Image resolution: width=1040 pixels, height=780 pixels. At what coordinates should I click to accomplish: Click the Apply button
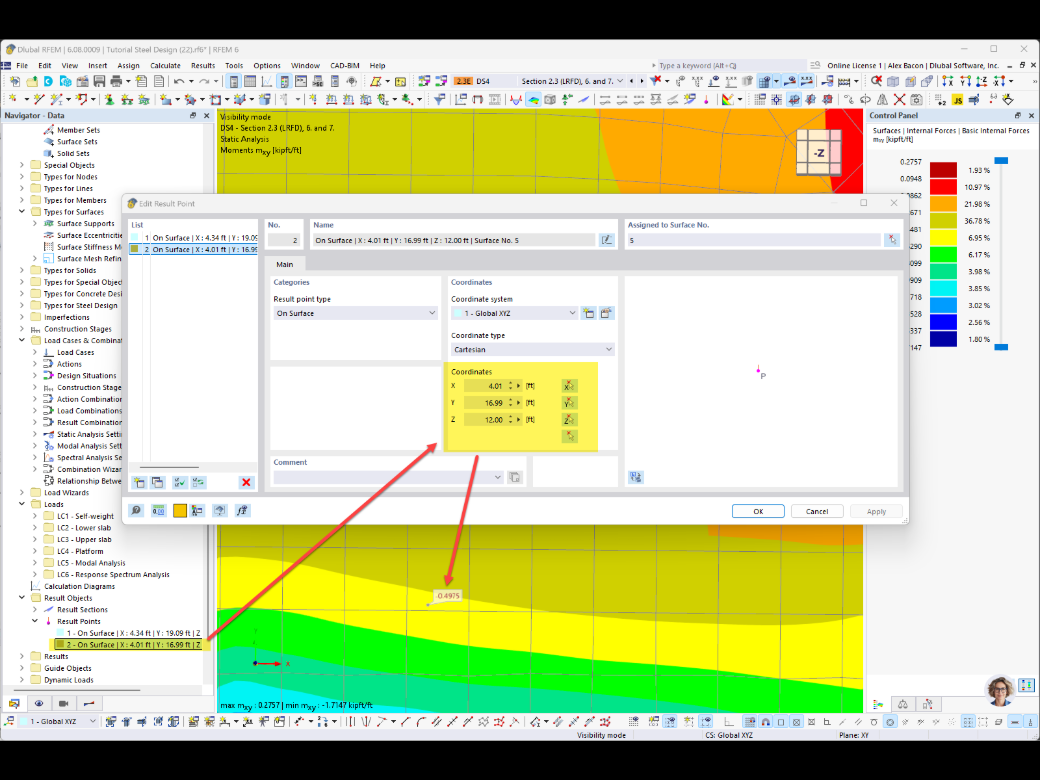tap(876, 511)
